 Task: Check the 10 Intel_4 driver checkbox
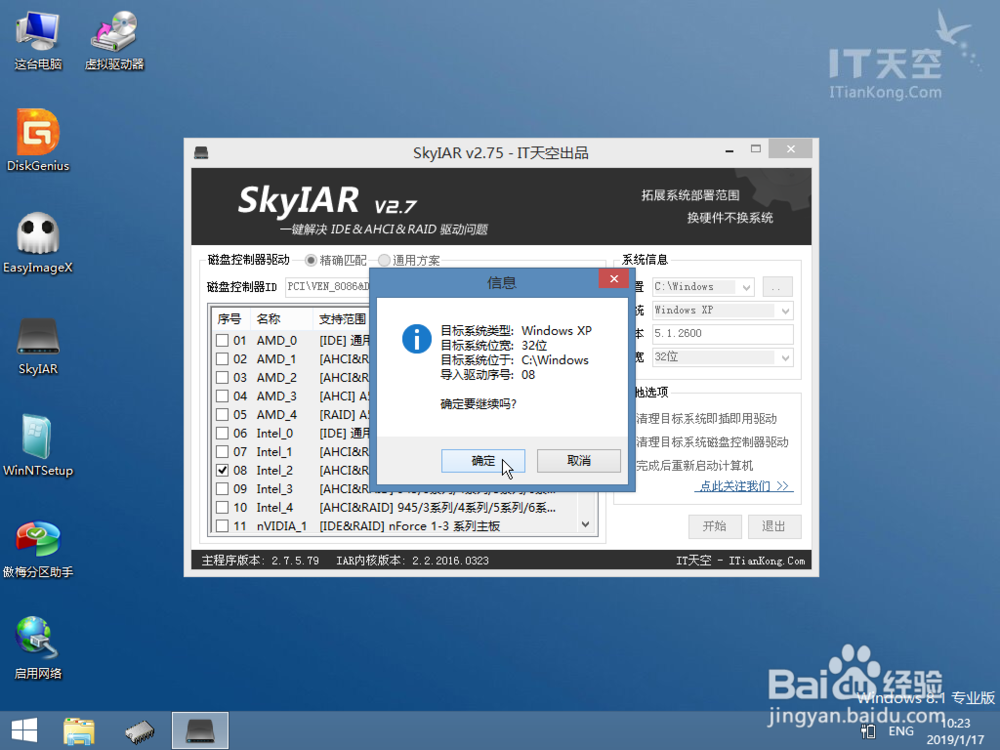pos(222,508)
